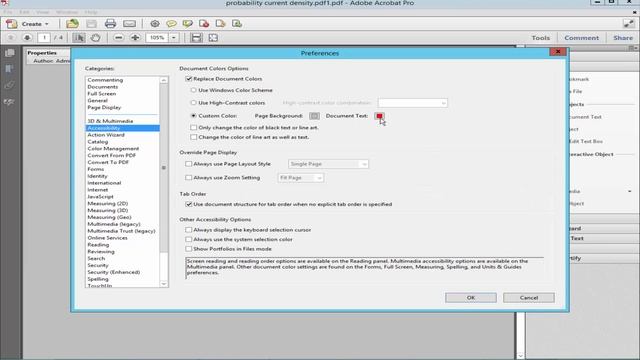Confirm preferences with OK button
Image resolution: width=640 pixels, height=360 pixels.
[471, 298]
